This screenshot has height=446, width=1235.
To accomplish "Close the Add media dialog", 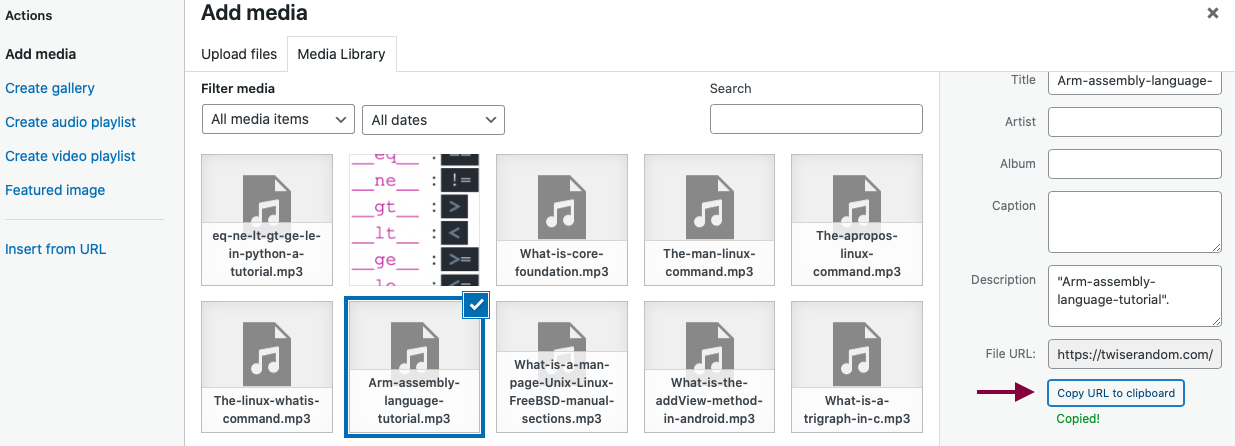I will click(1213, 13).
